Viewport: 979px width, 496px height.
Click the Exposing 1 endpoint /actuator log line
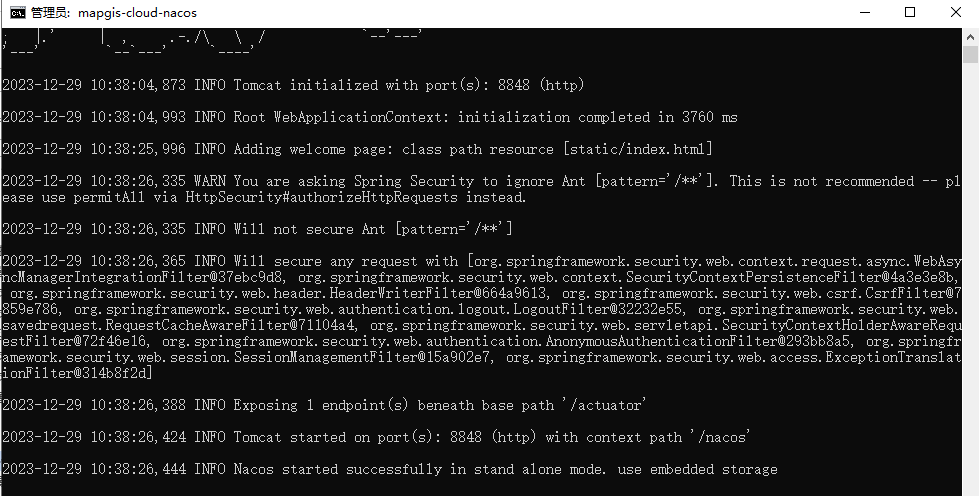click(324, 405)
